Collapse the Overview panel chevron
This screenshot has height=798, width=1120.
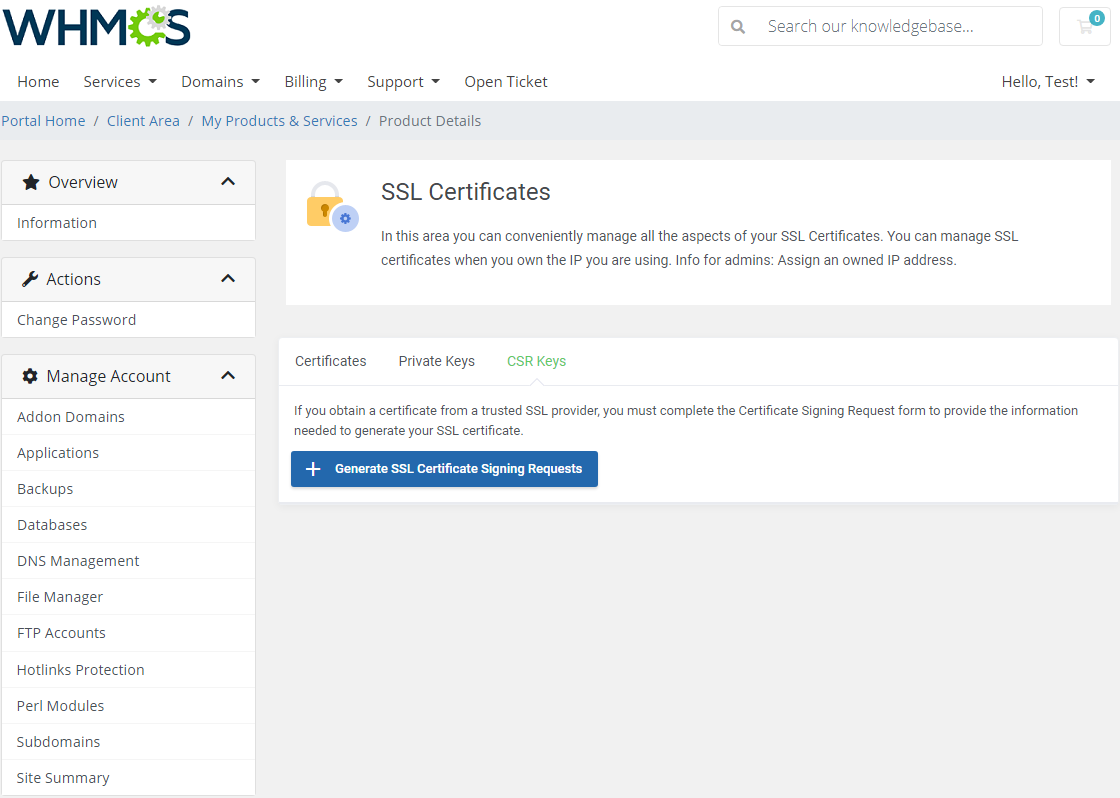pos(228,181)
